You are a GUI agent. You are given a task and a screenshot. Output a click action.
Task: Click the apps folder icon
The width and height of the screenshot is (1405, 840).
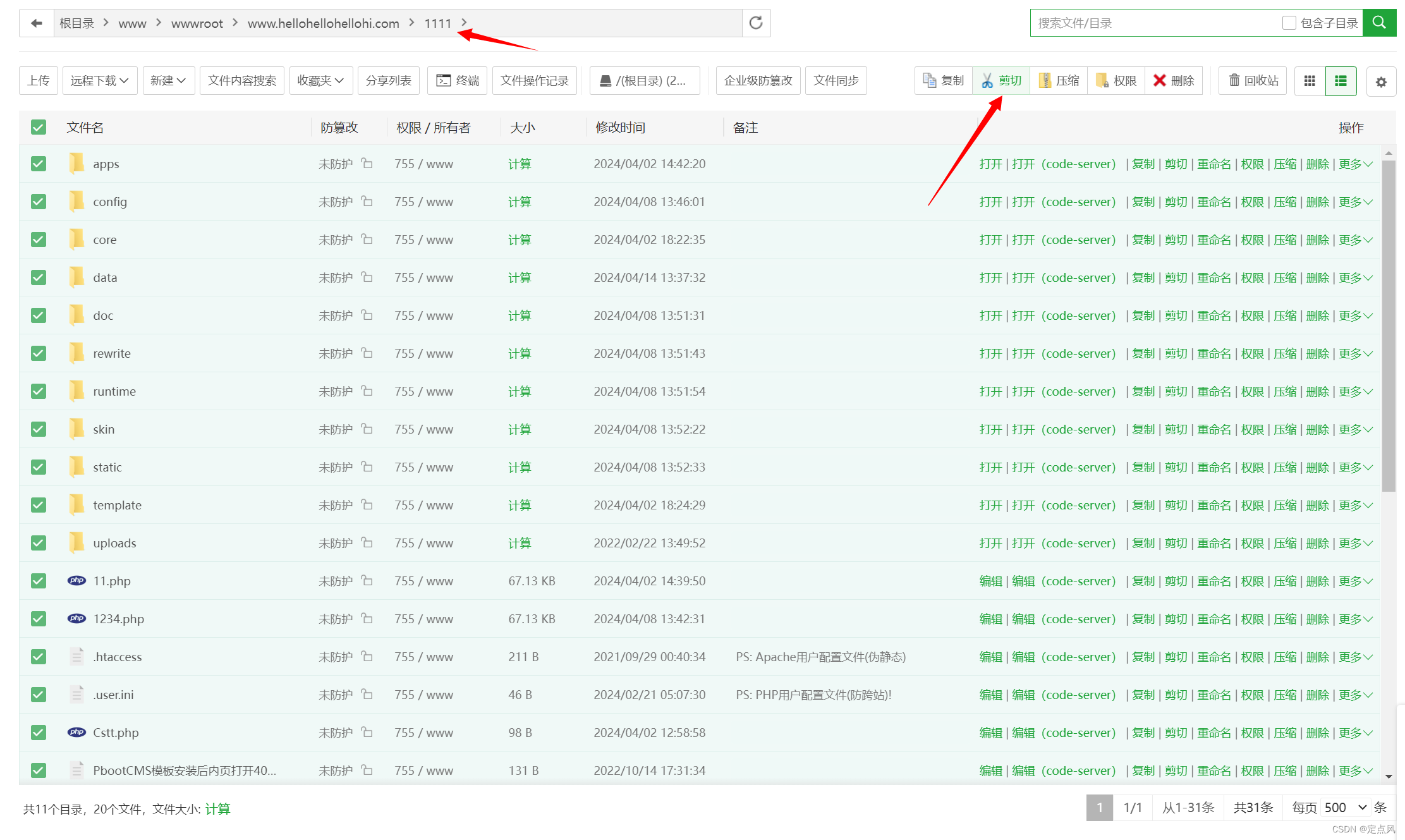click(76, 164)
